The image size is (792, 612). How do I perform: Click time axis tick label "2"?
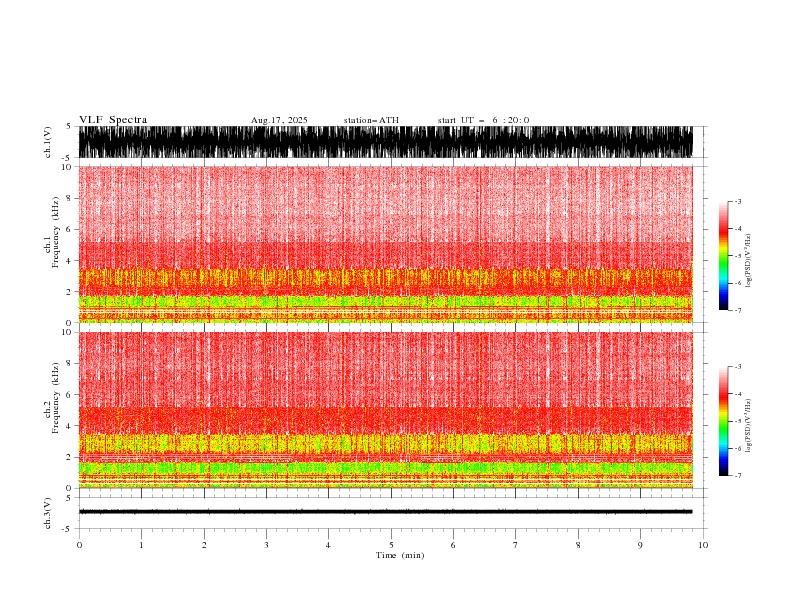[x=204, y=545]
